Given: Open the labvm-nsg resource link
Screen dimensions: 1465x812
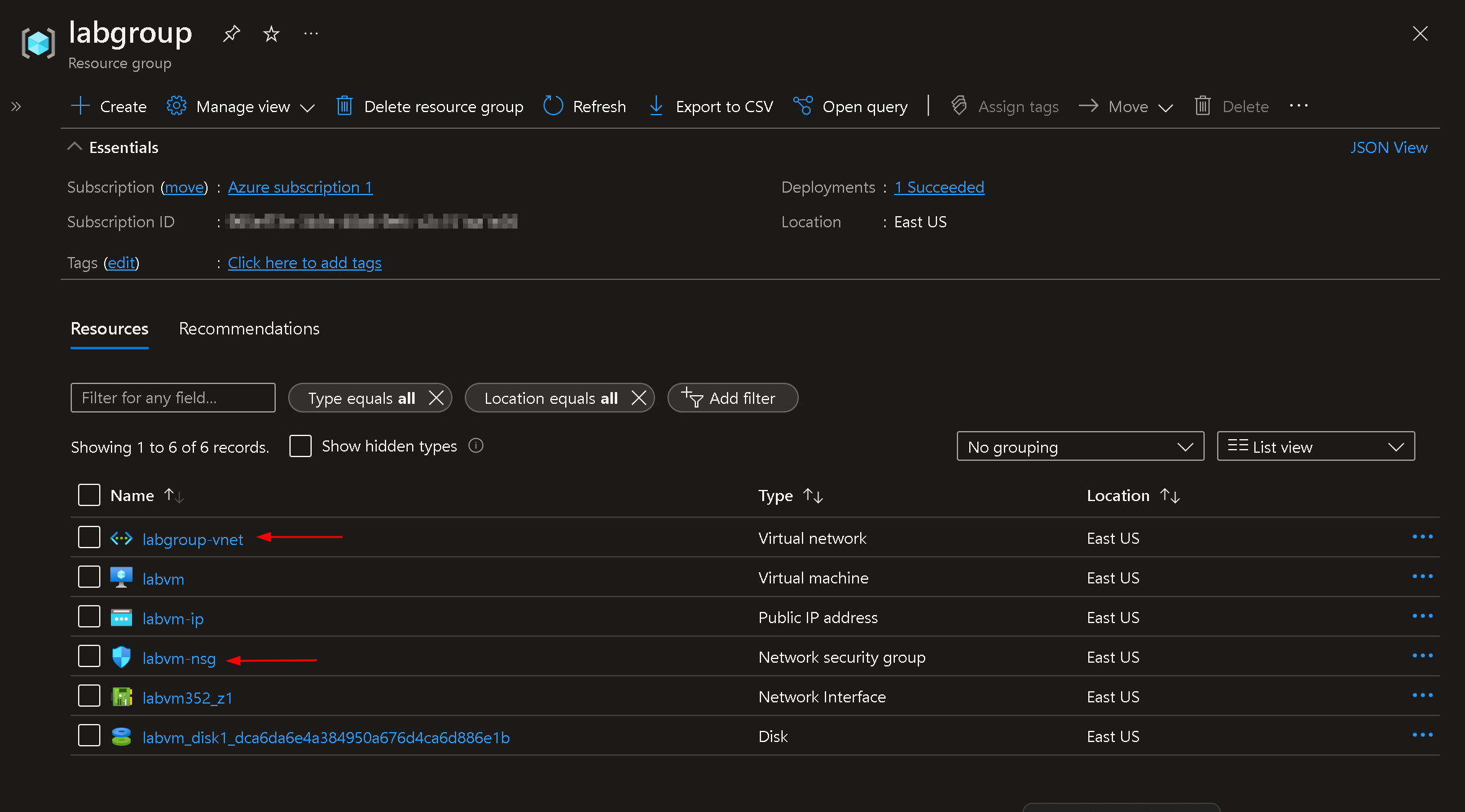Looking at the screenshot, I should (179, 658).
